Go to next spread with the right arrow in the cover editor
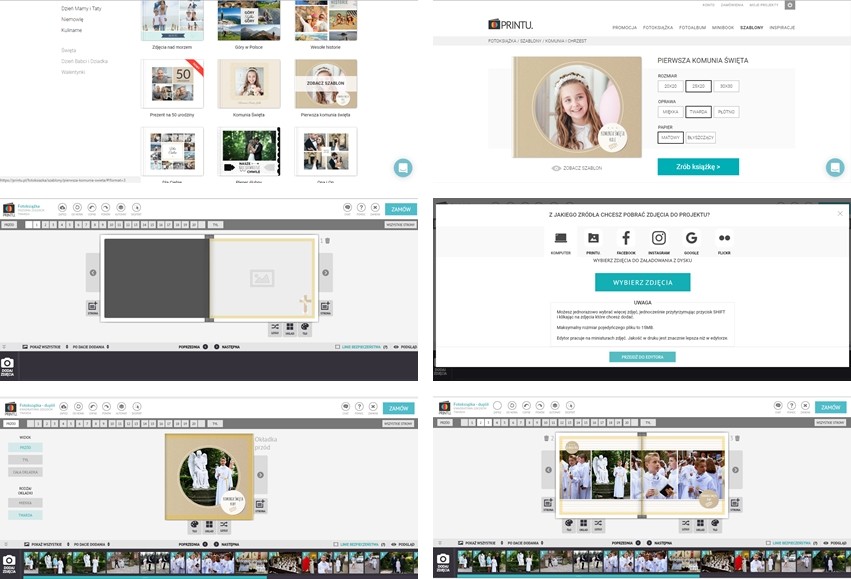The width and height of the screenshot is (851, 579). (x=261, y=474)
